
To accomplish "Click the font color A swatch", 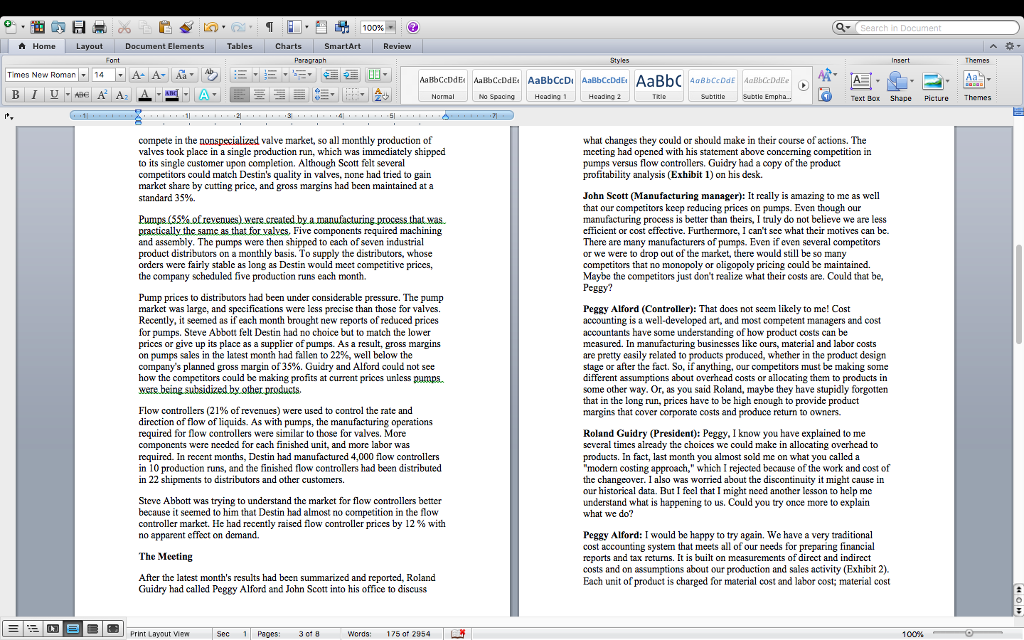I will [x=144, y=95].
